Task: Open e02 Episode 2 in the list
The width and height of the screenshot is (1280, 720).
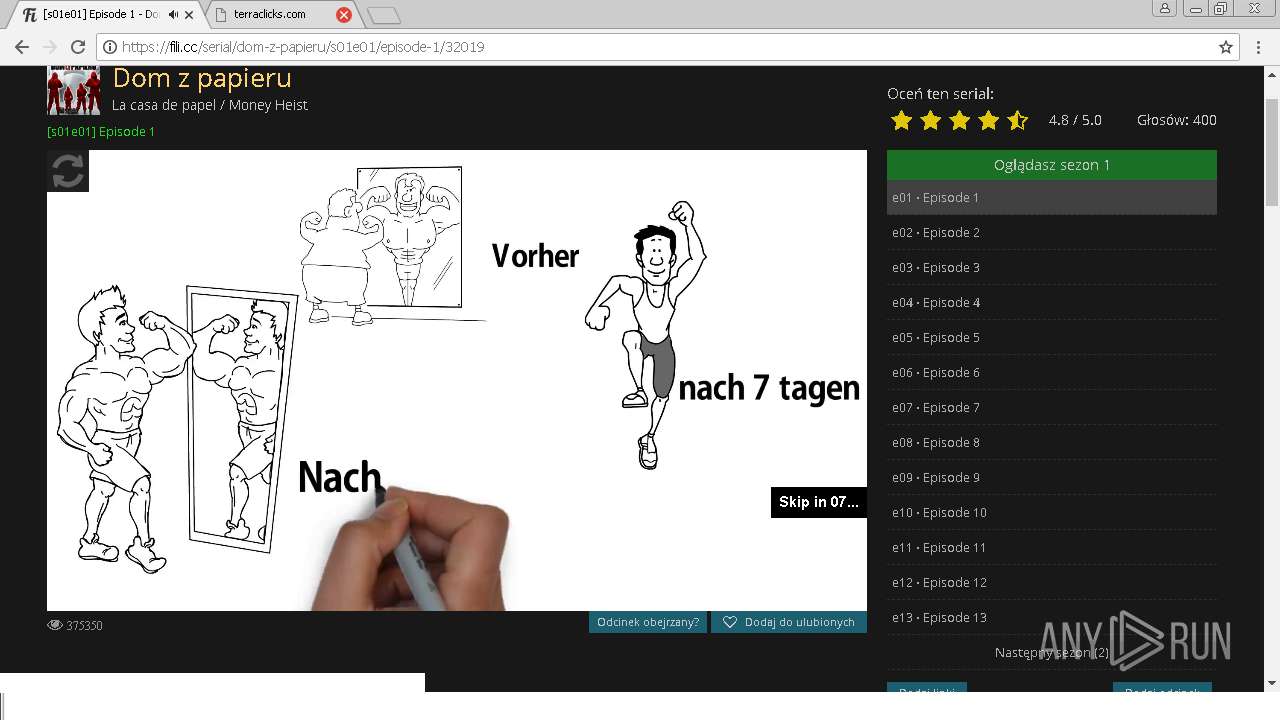Action: [x=1052, y=232]
